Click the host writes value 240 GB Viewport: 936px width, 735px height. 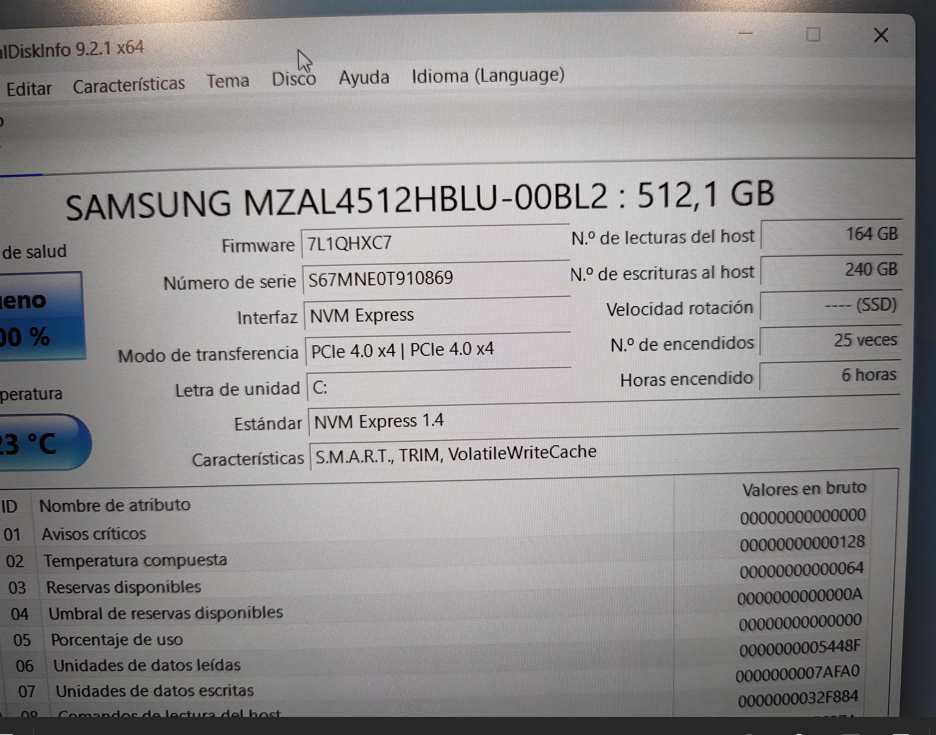pyautogui.click(x=831, y=270)
